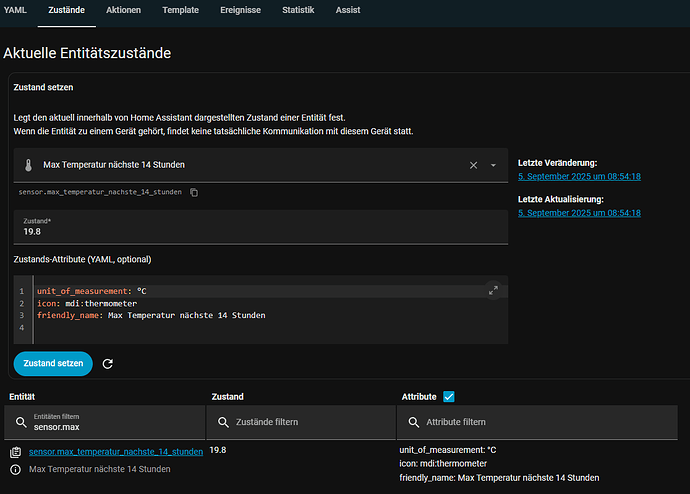This screenshot has width=690, height=494.
Task: Open entity info via the circled-i icon
Action: coord(15,469)
